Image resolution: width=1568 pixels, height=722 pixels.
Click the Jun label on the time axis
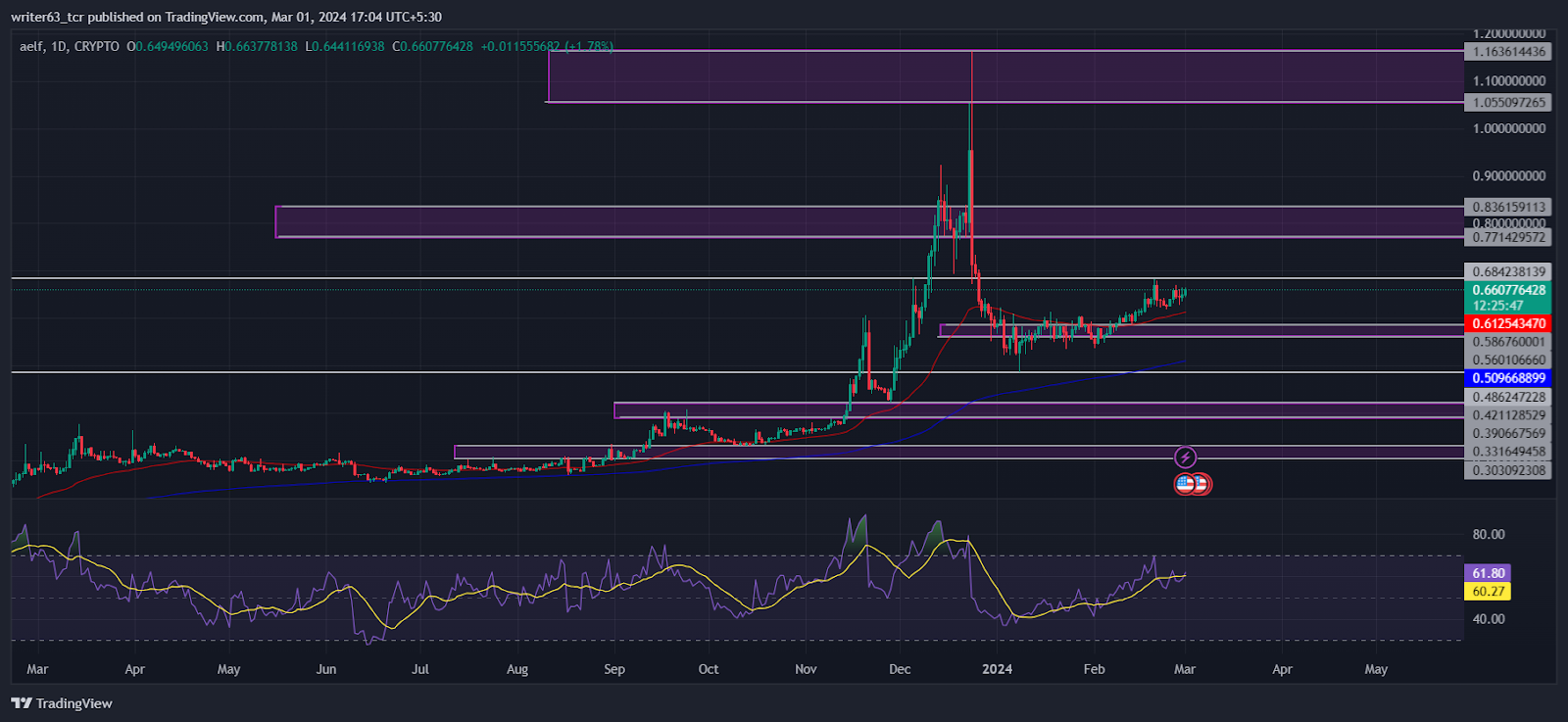pyautogui.click(x=326, y=669)
